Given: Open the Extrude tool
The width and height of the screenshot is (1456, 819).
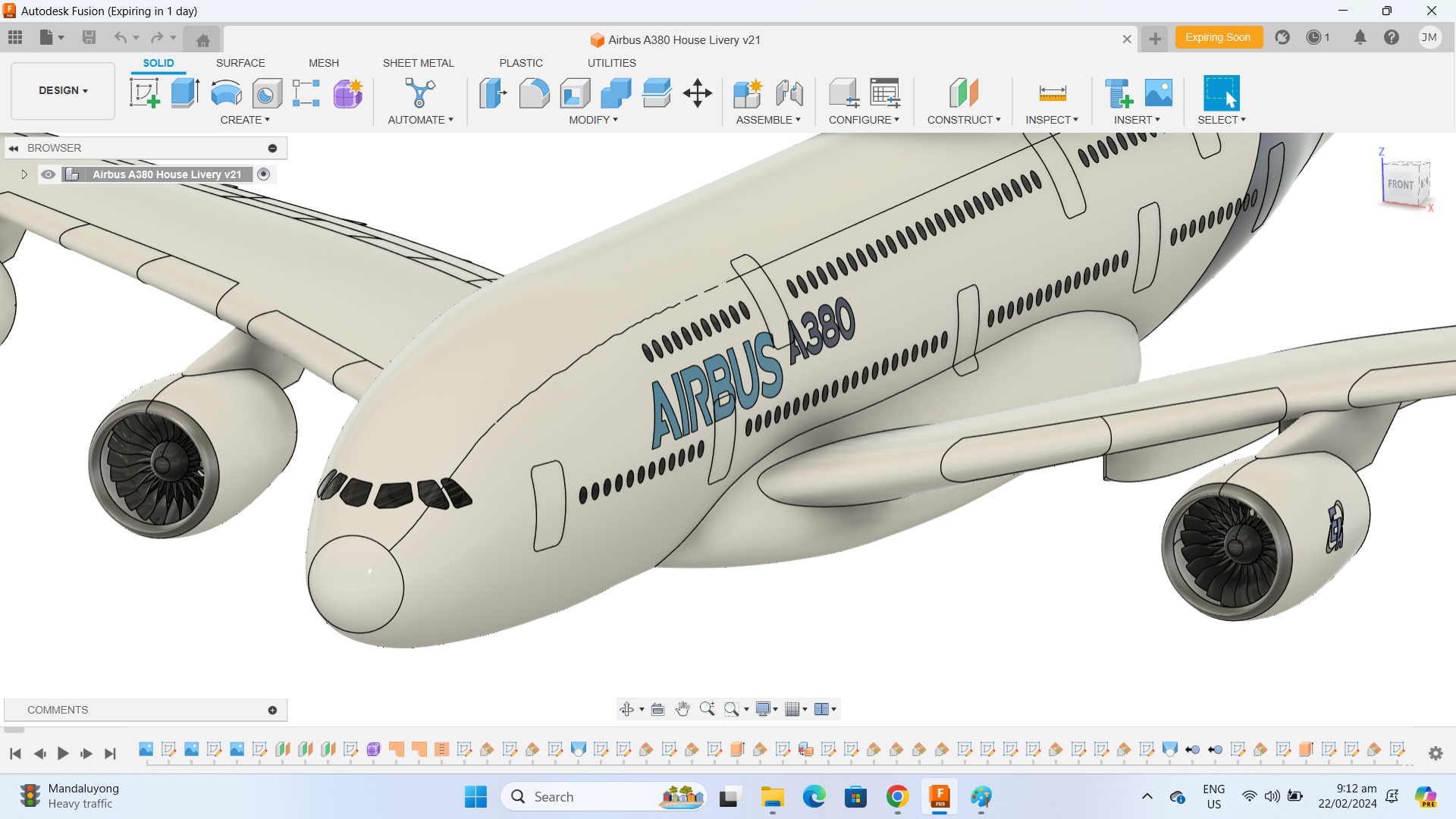Looking at the screenshot, I should (184, 93).
